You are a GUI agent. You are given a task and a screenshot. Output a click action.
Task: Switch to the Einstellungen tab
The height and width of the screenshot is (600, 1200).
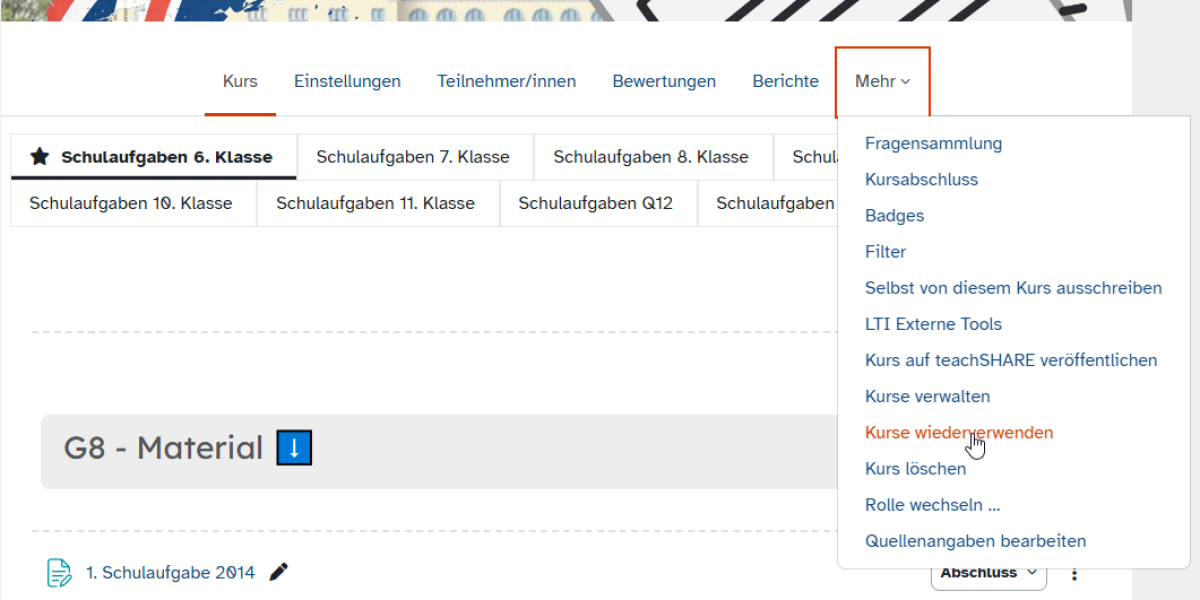point(347,82)
